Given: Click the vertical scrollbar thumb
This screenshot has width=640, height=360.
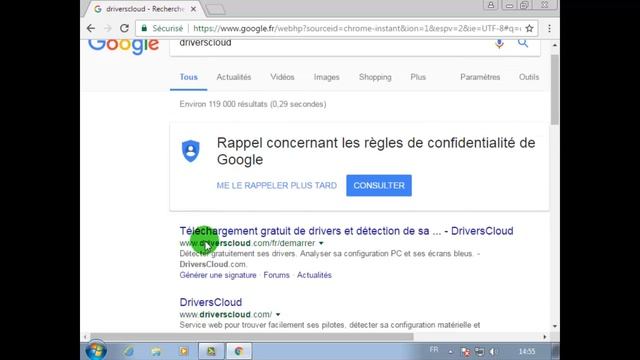Looking at the screenshot, I should [555, 90].
